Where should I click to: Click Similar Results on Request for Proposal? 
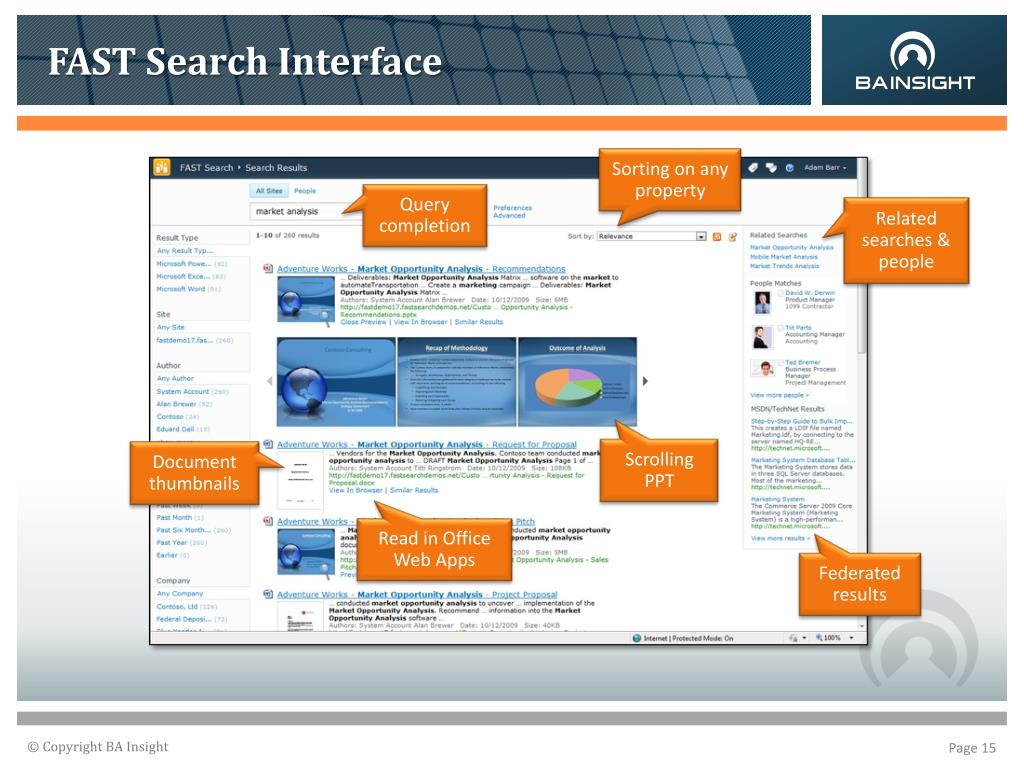(414, 490)
